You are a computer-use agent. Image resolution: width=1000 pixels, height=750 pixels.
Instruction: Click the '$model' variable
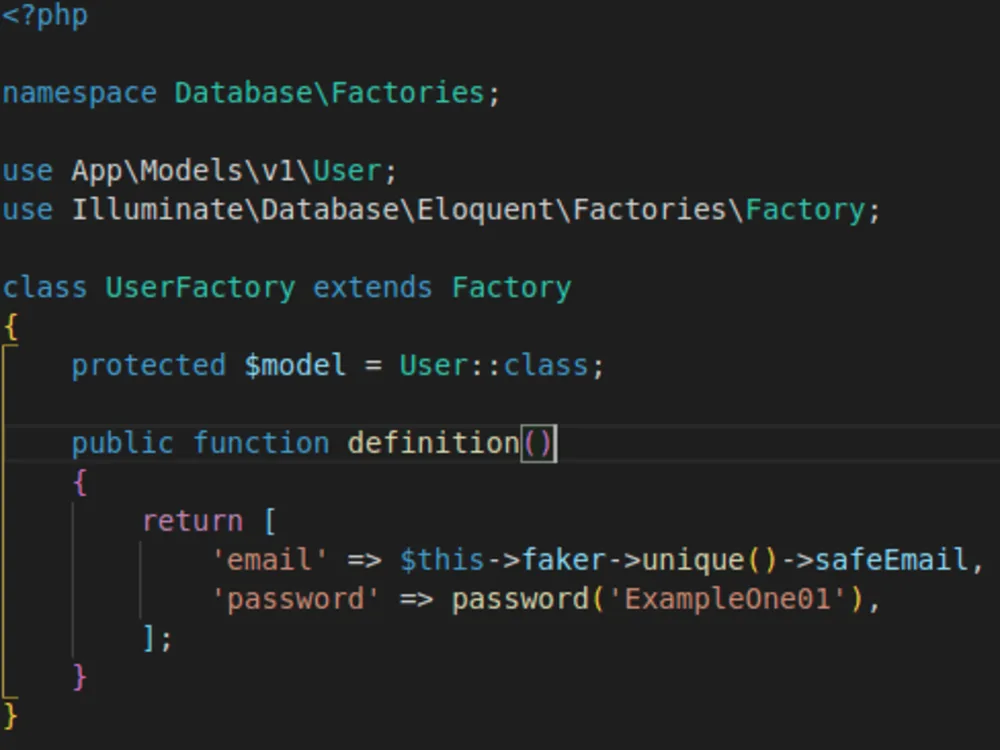(x=295, y=366)
